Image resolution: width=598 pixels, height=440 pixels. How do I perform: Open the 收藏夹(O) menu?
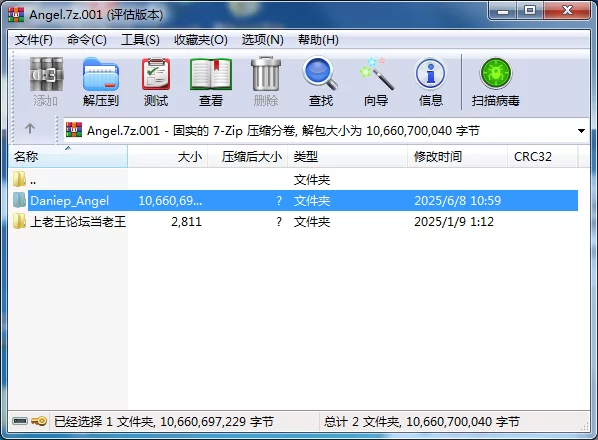click(201, 40)
